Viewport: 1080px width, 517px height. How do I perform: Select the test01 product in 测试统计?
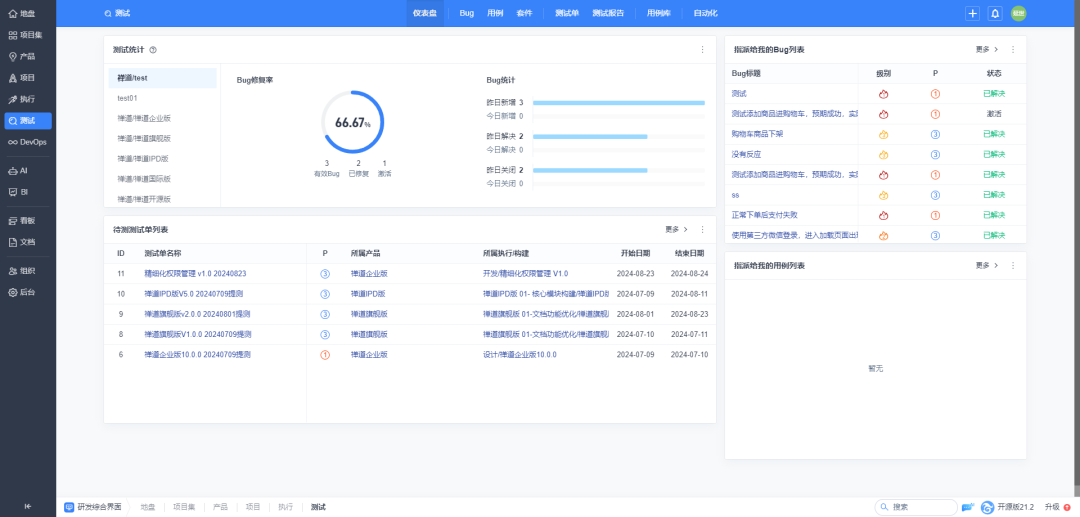tap(128, 98)
